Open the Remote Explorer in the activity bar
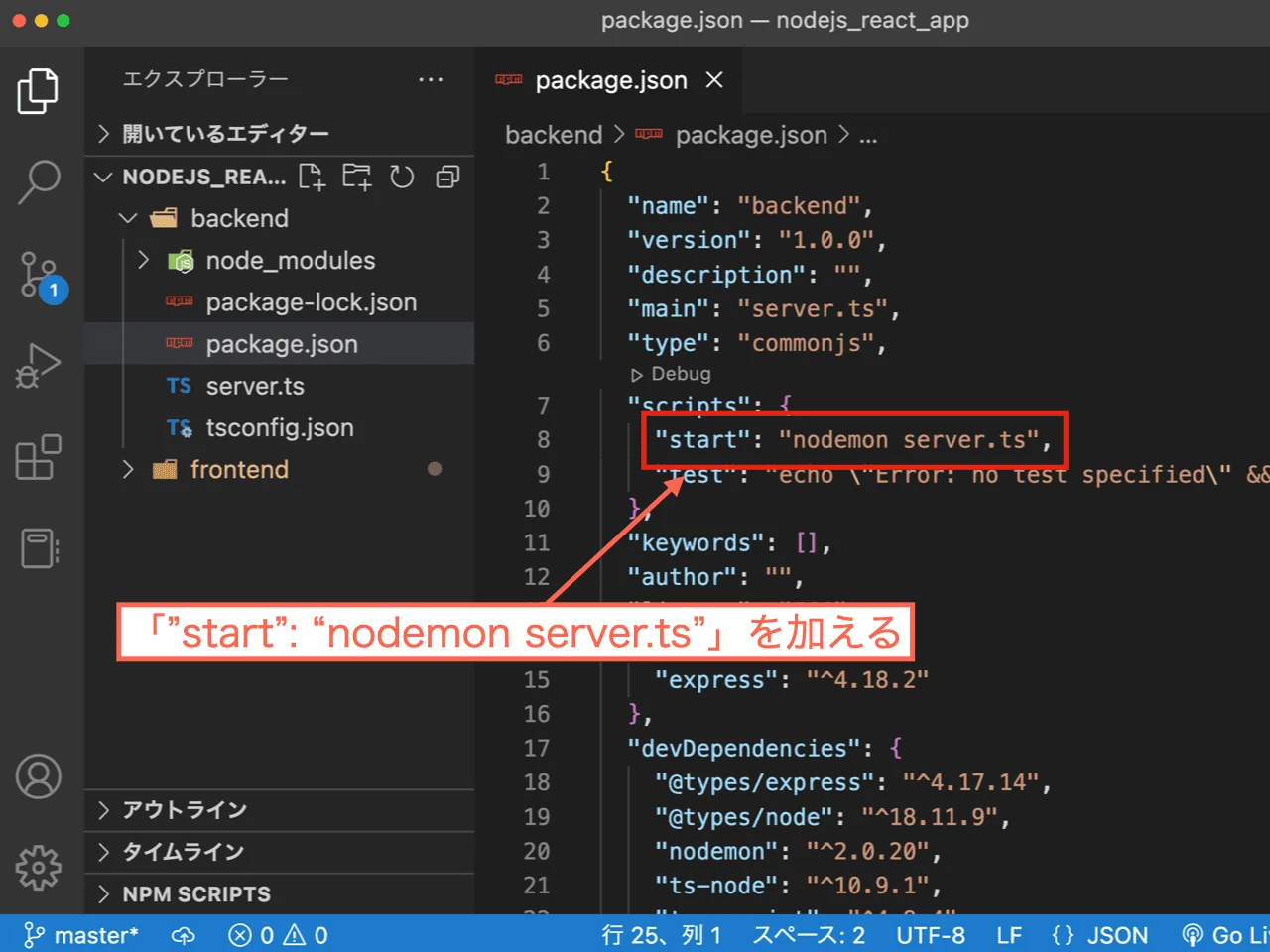Viewport: 1270px width, 952px height. click(x=39, y=548)
